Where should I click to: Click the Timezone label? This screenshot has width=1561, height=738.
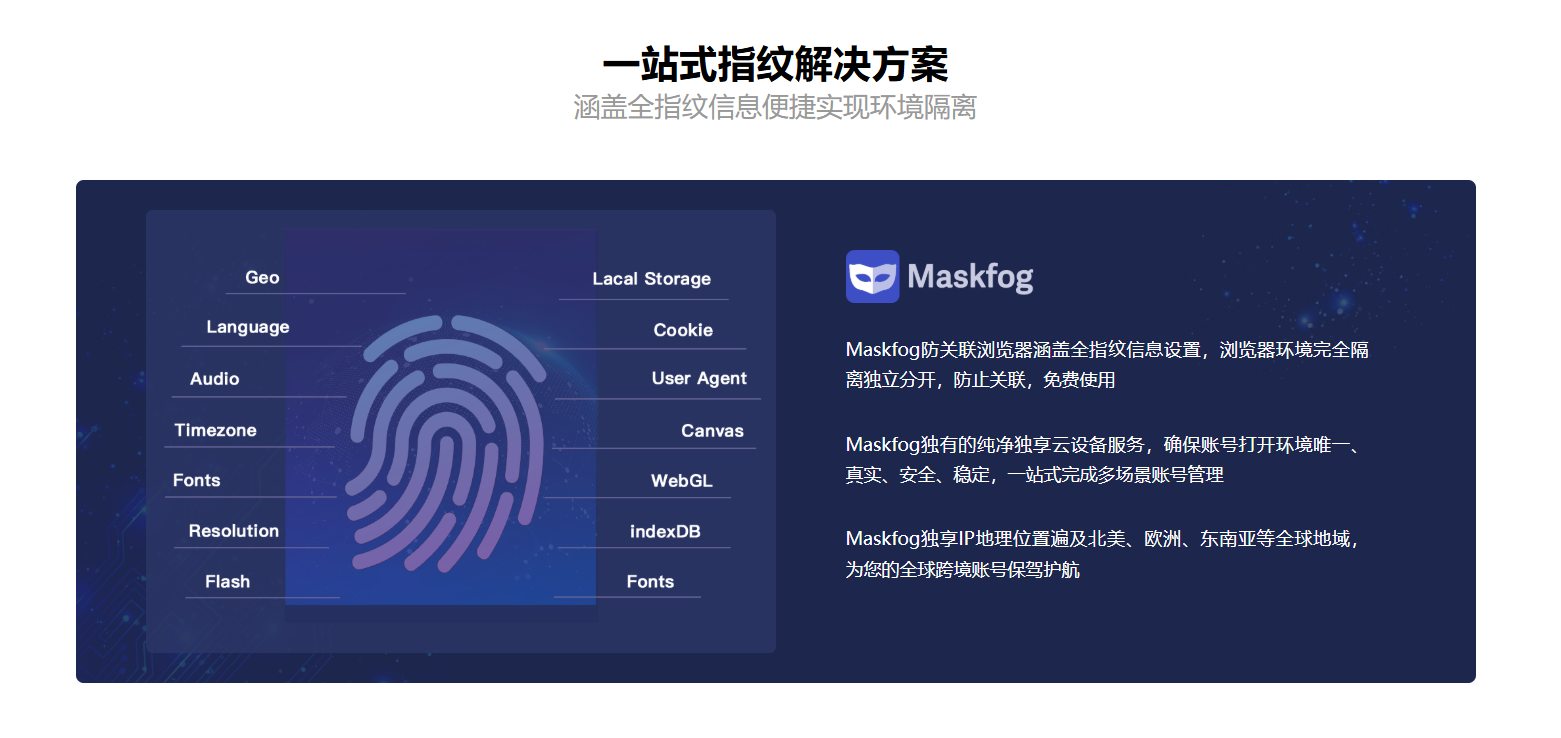point(215,430)
